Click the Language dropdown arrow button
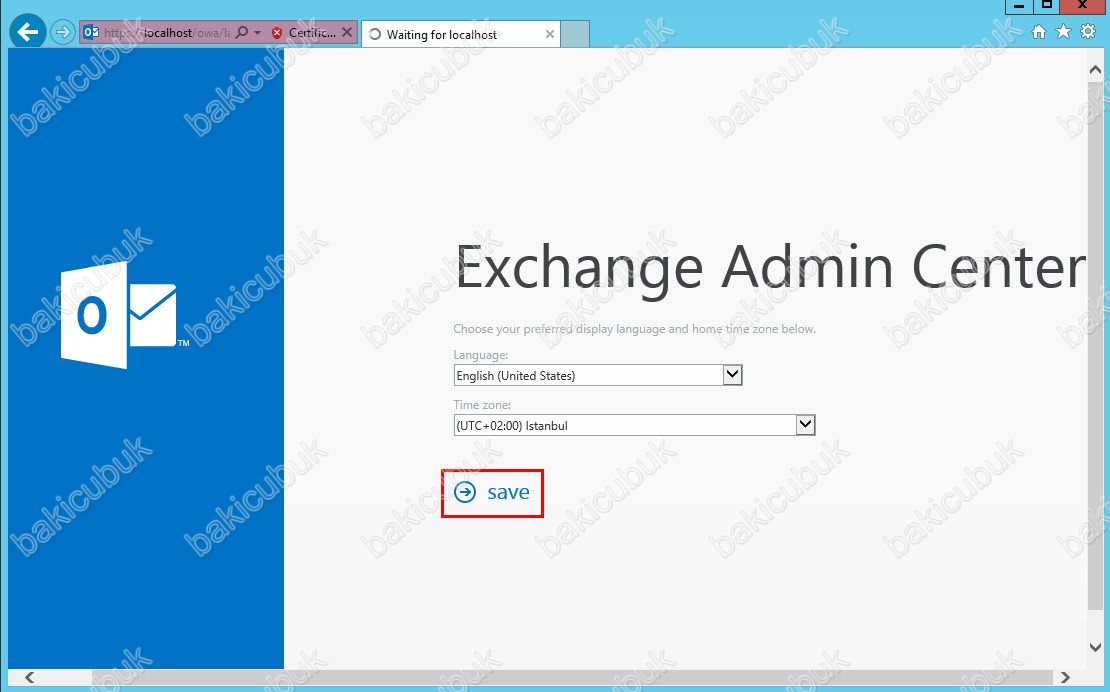Image resolution: width=1110 pixels, height=692 pixels. click(732, 375)
